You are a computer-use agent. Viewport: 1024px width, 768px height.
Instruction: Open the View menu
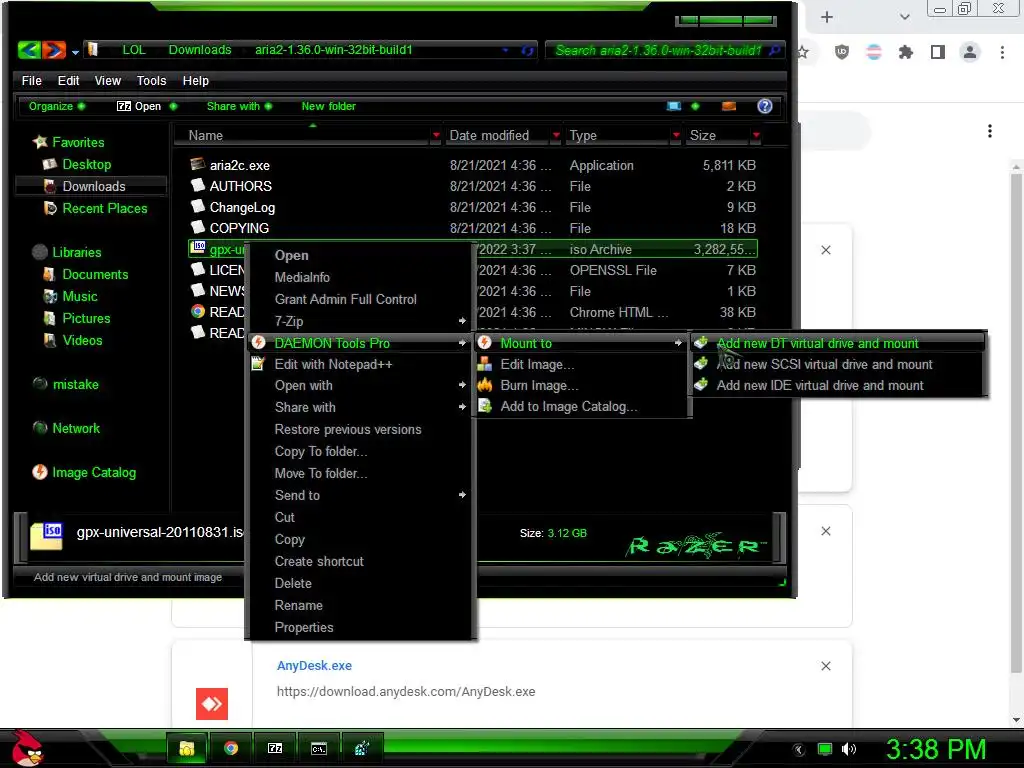108,80
